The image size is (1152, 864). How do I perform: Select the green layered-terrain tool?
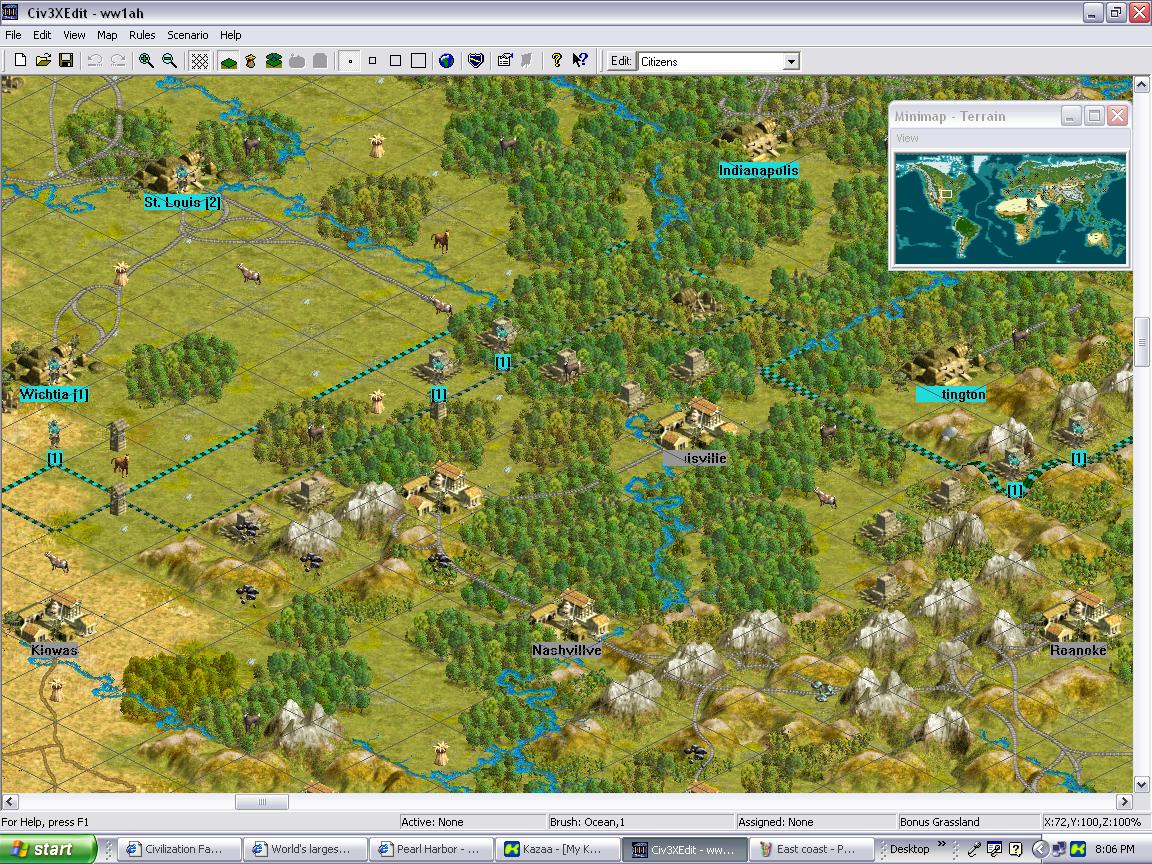coord(274,61)
